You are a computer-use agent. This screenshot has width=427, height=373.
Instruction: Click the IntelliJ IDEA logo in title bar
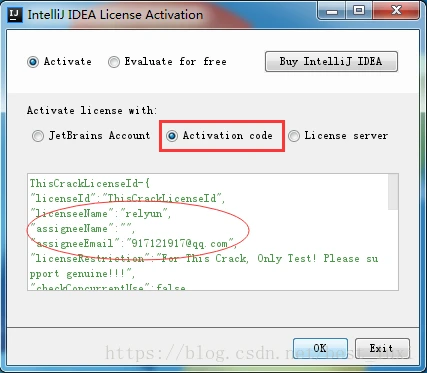click(x=15, y=15)
